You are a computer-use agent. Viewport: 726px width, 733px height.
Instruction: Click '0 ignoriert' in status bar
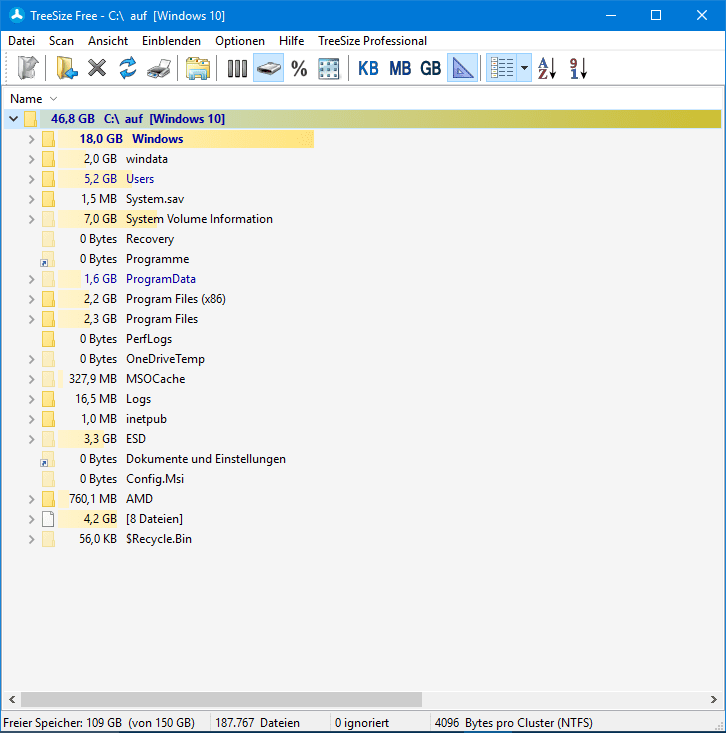(362, 723)
